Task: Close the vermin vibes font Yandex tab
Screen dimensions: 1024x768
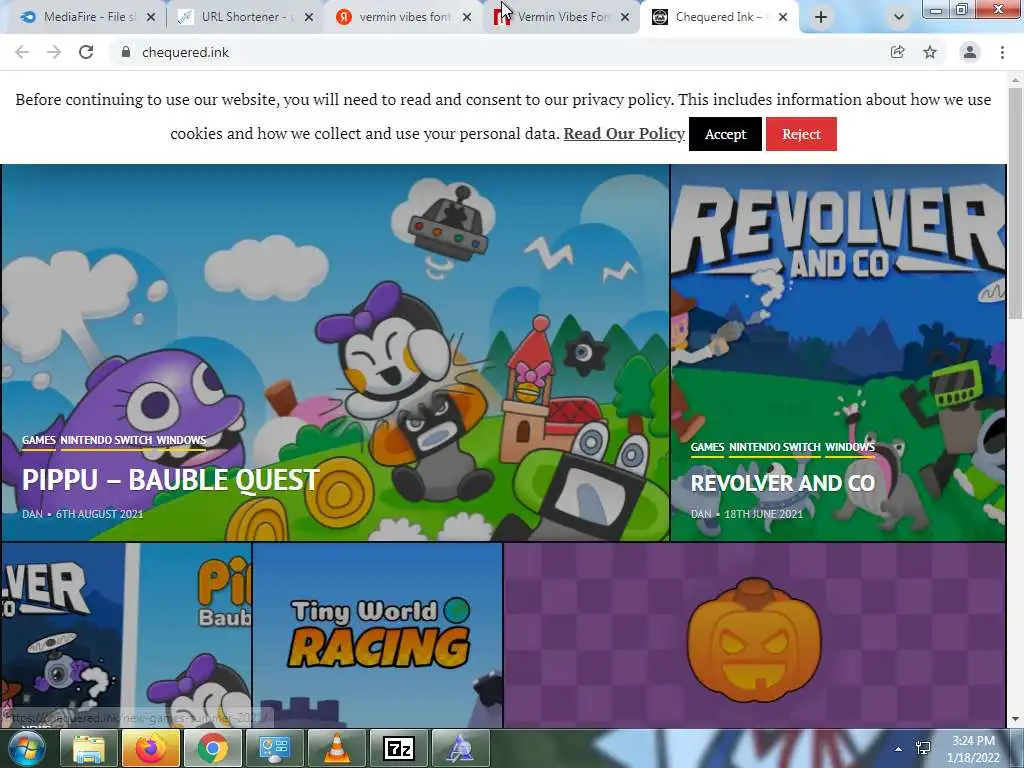Action: 467,17
